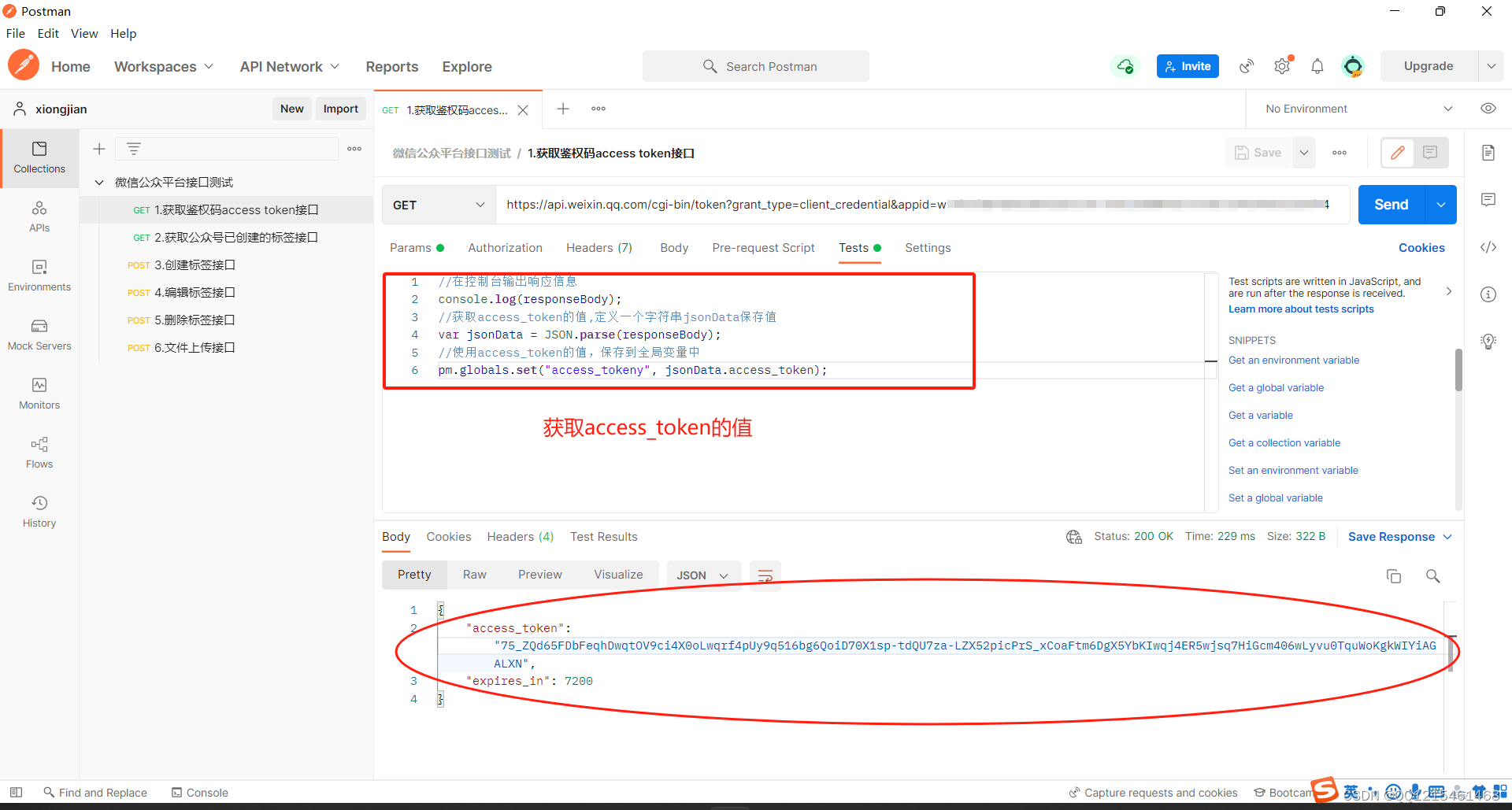This screenshot has height=810, width=1512.
Task: Open user avatar profile menu
Action: click(x=1353, y=66)
